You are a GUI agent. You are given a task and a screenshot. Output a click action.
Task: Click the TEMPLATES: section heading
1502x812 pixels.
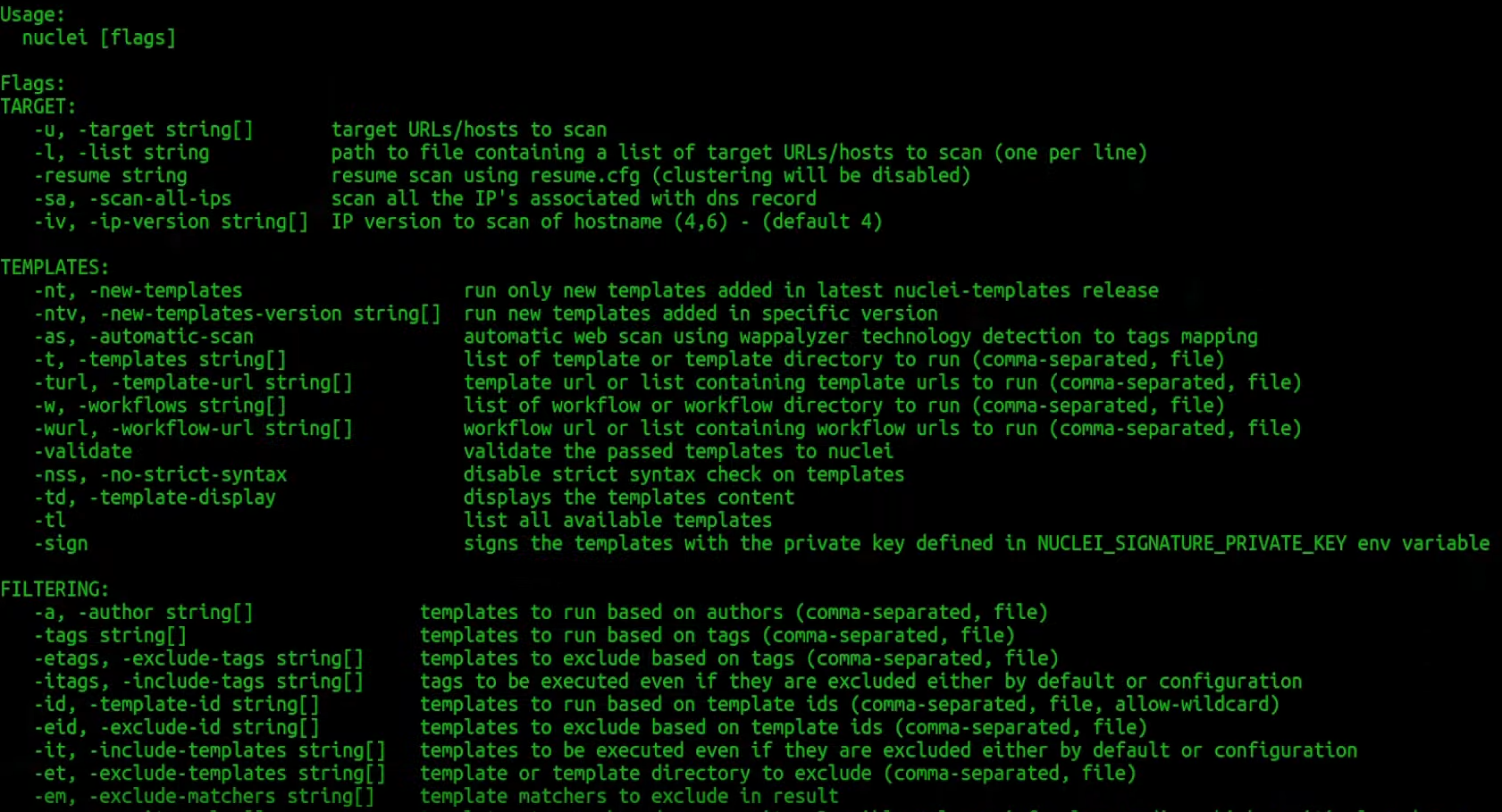point(55,267)
